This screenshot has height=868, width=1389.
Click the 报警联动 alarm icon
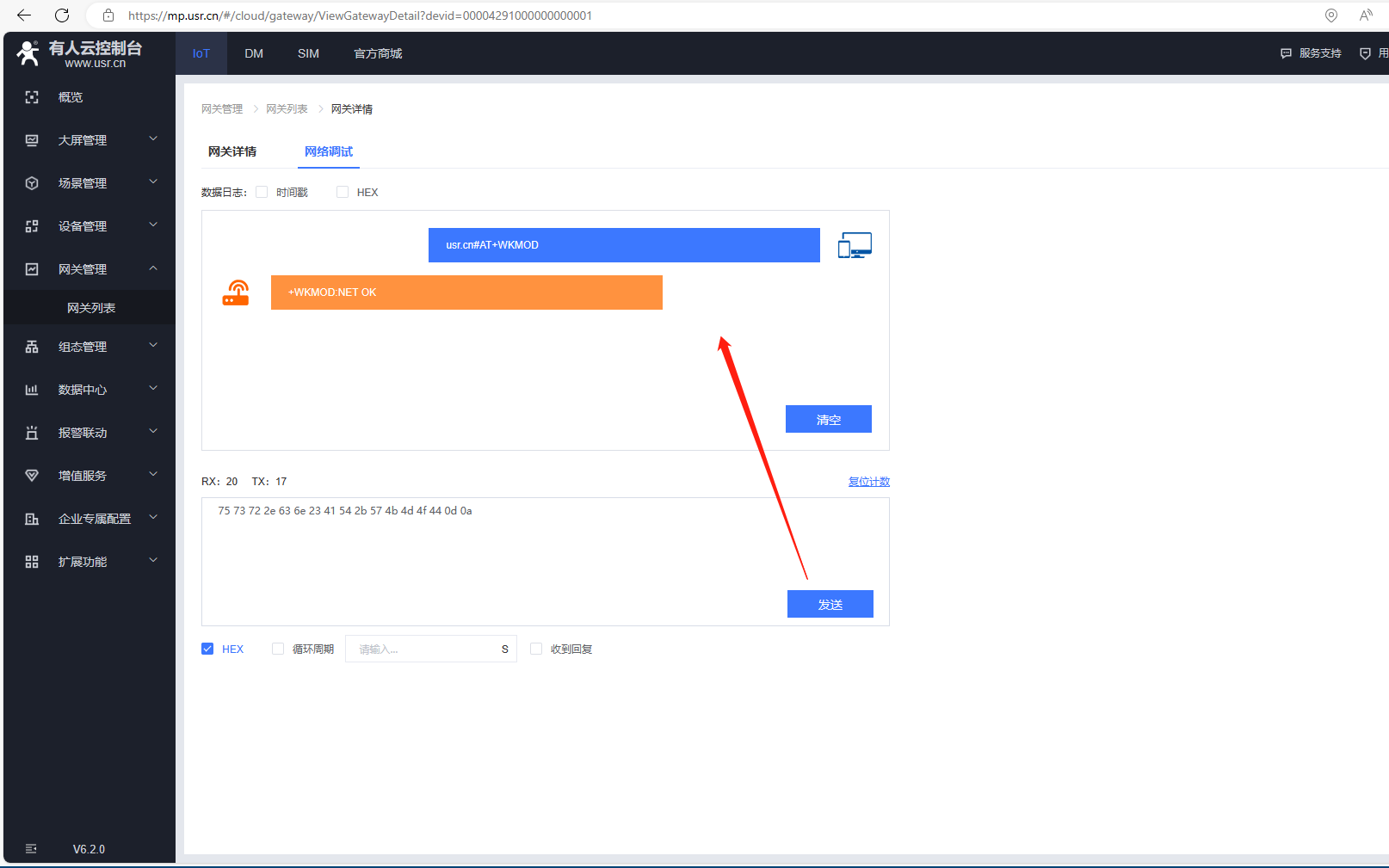(32, 433)
